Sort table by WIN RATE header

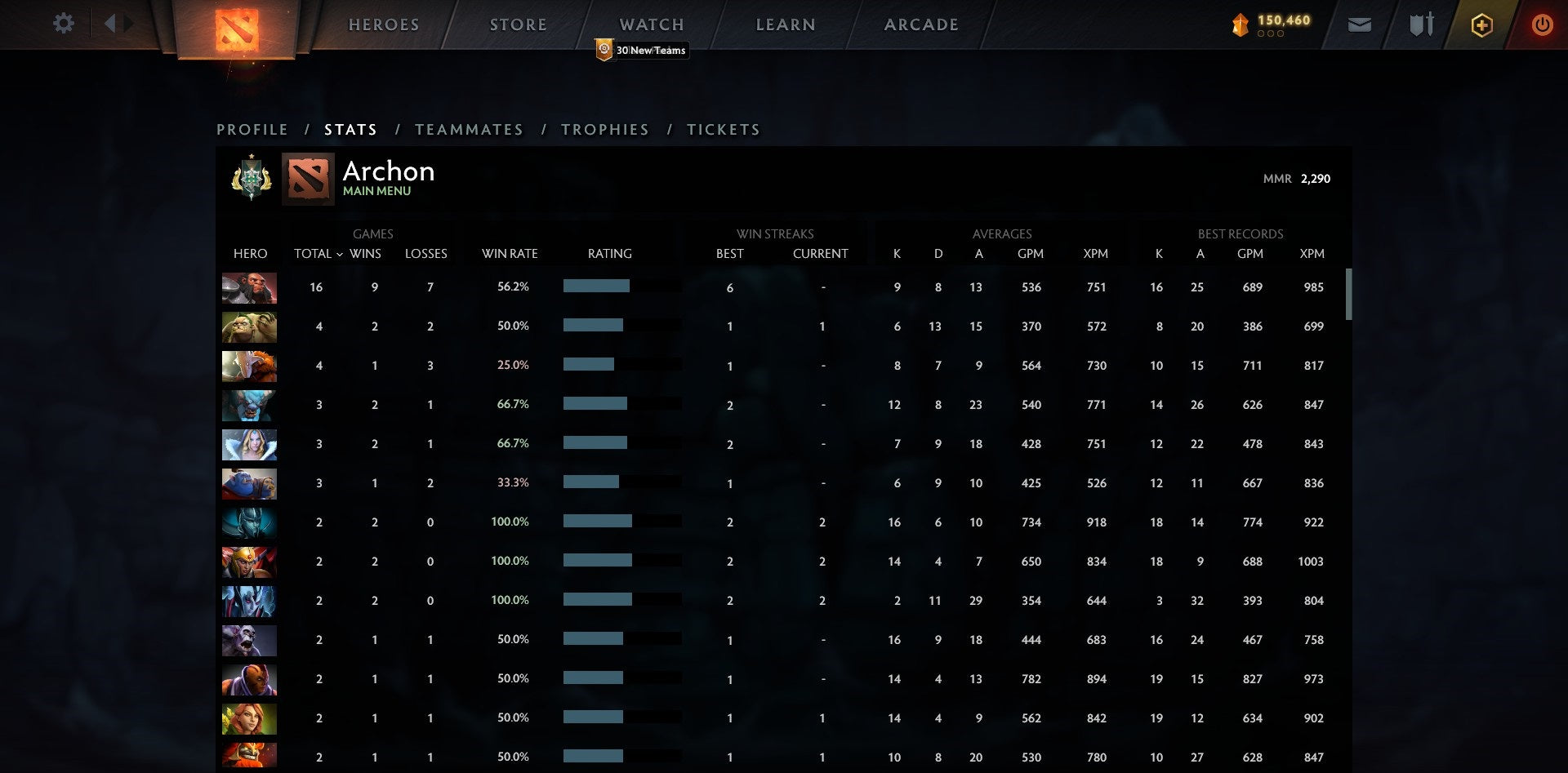coord(510,254)
